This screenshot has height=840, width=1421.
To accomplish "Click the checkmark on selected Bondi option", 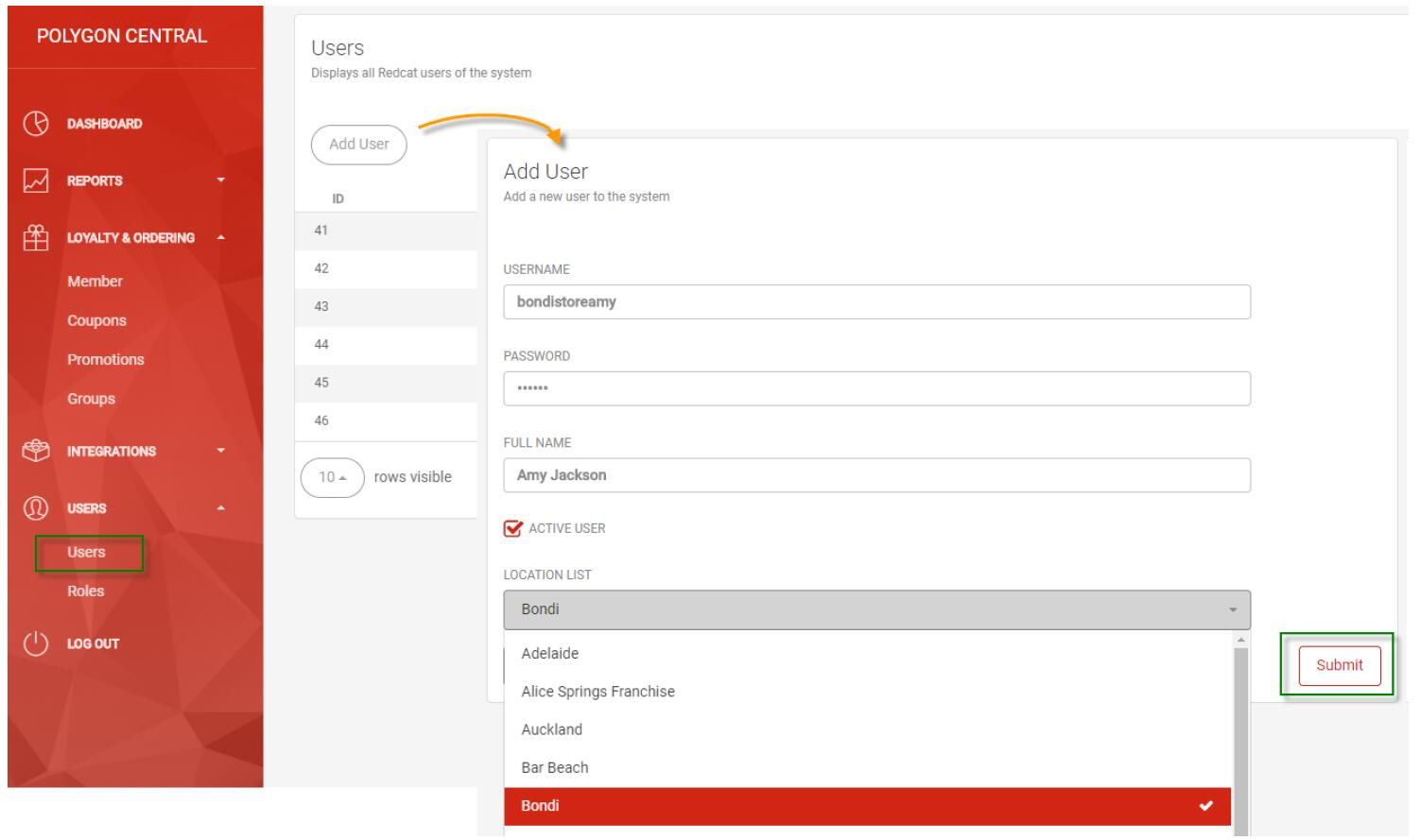I will (1205, 806).
